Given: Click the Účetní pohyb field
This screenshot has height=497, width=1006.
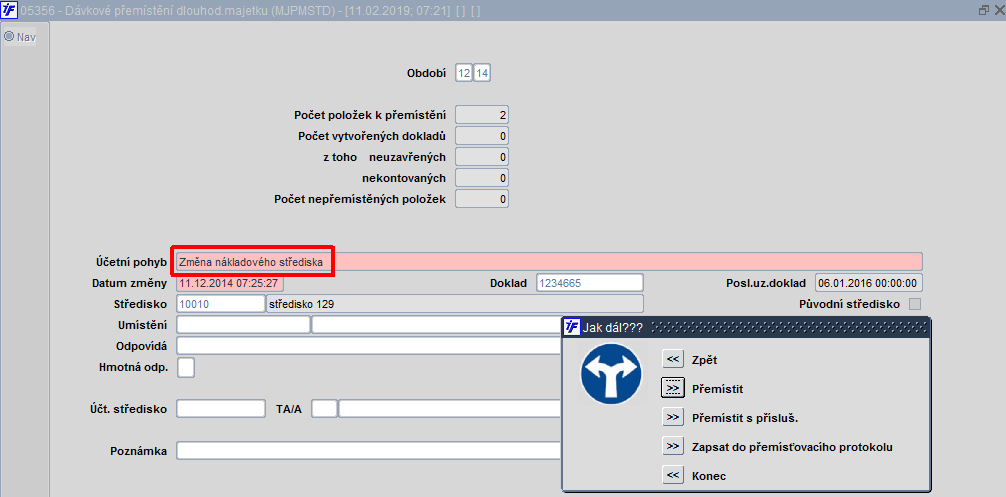Looking at the screenshot, I should pos(549,262).
